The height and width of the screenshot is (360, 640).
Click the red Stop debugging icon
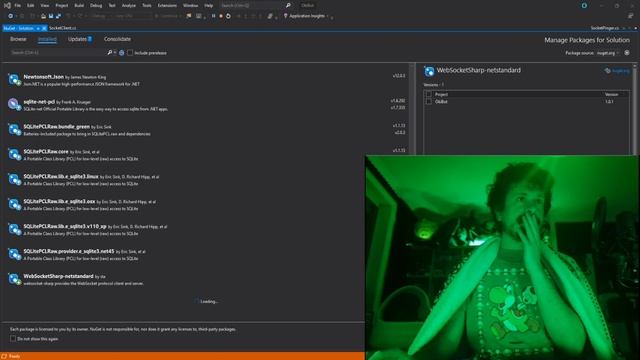[221, 16]
